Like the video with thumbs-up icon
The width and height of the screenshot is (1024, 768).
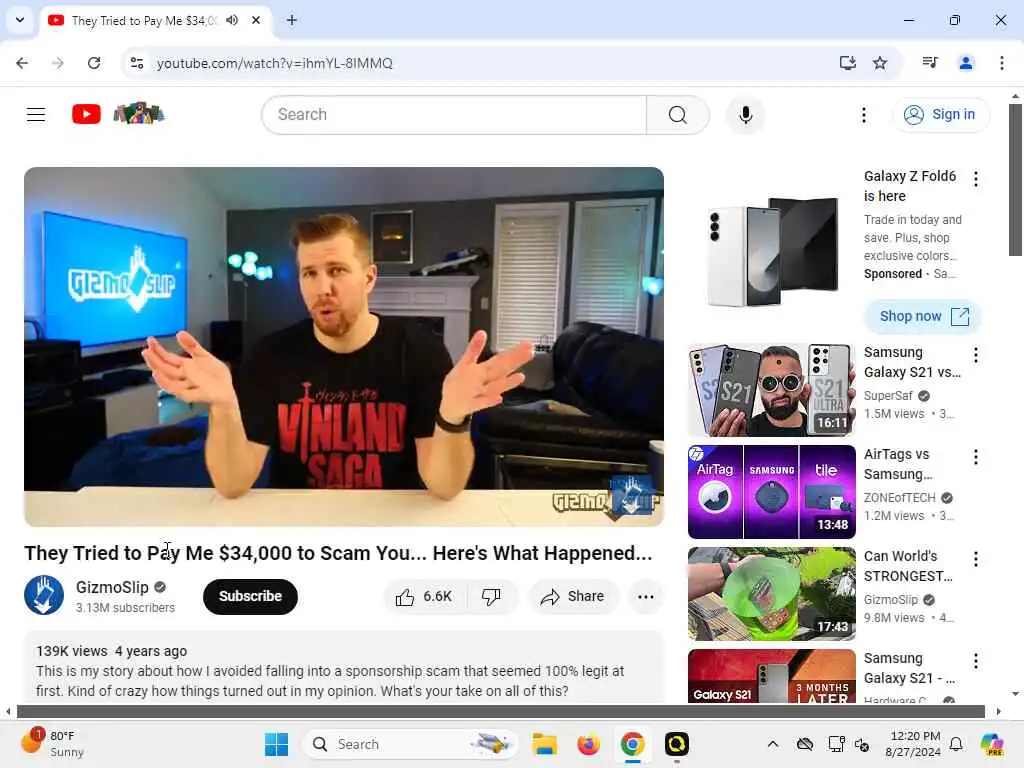pos(424,596)
